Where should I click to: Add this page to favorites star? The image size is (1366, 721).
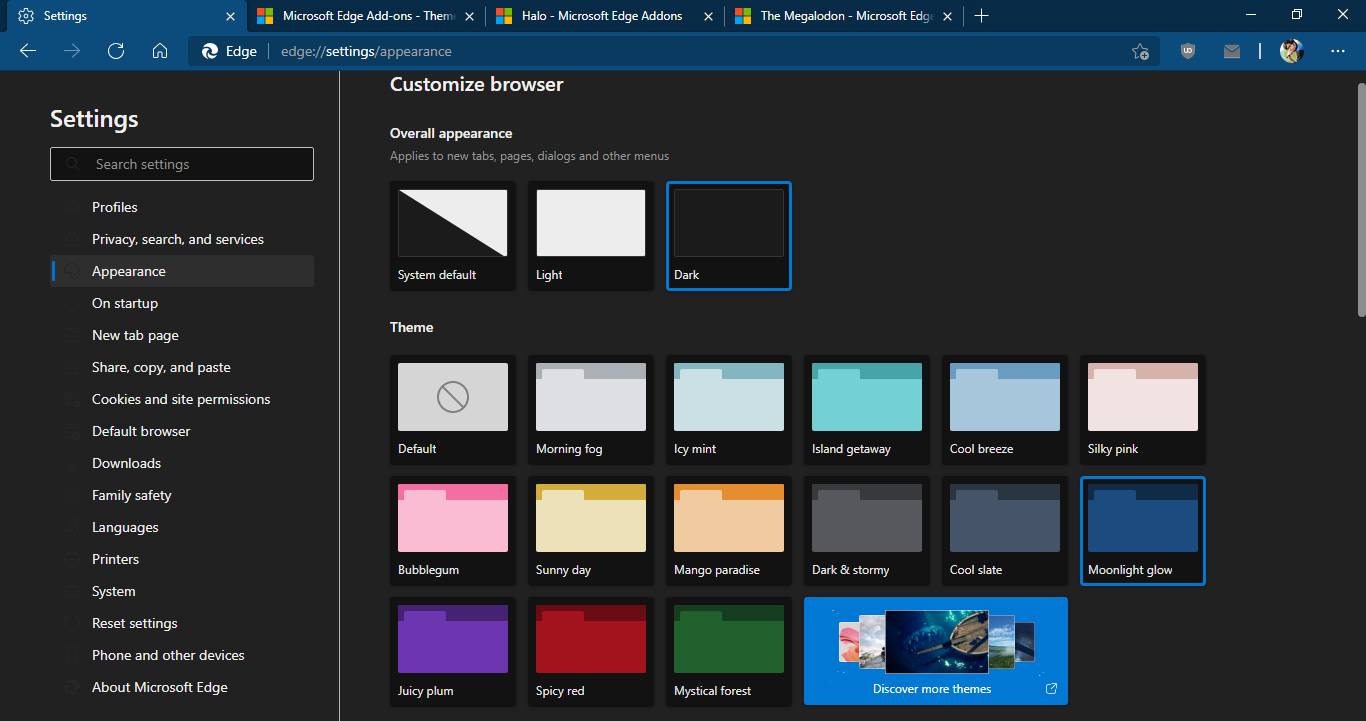click(1140, 52)
